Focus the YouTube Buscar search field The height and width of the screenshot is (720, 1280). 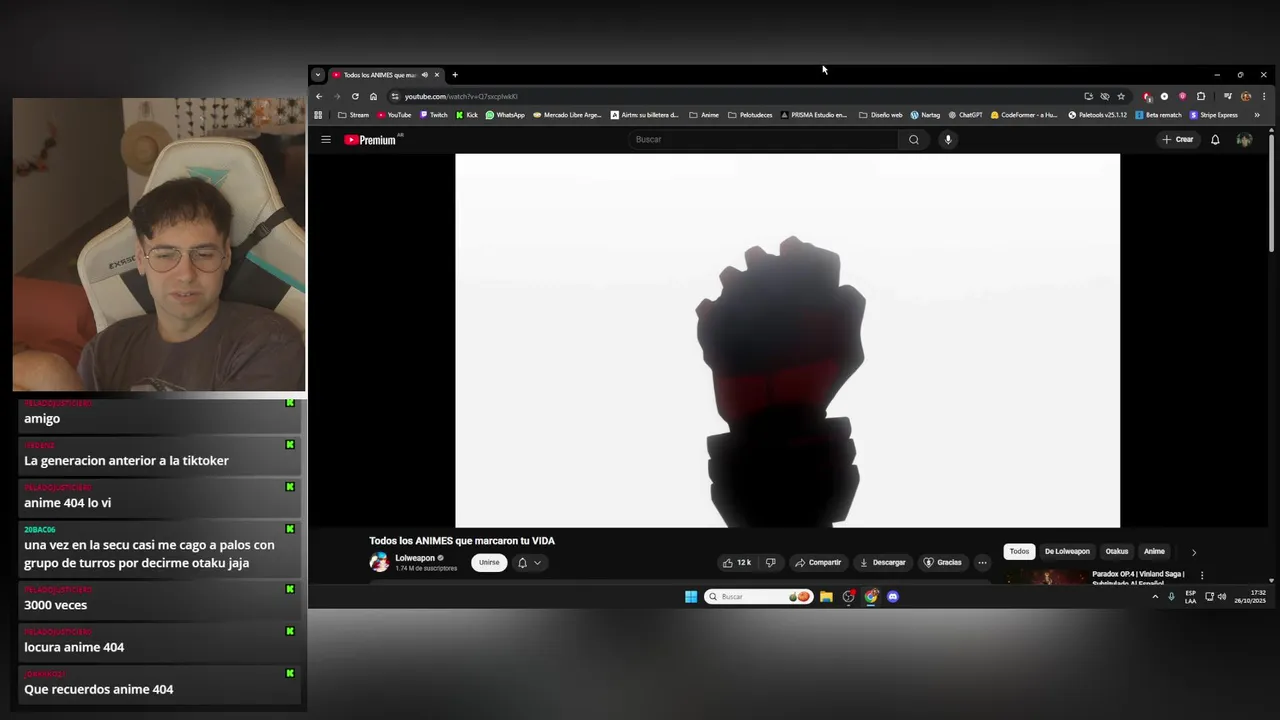point(765,140)
